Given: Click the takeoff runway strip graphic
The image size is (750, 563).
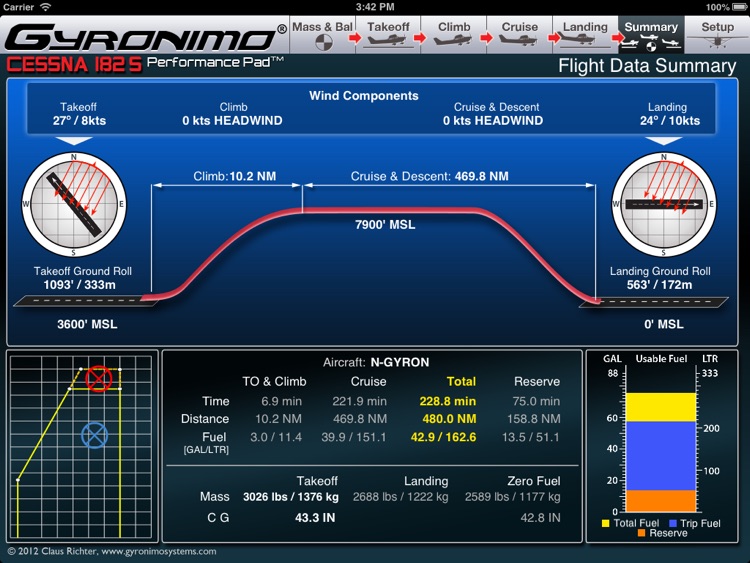Looking at the screenshot, I should (x=84, y=301).
